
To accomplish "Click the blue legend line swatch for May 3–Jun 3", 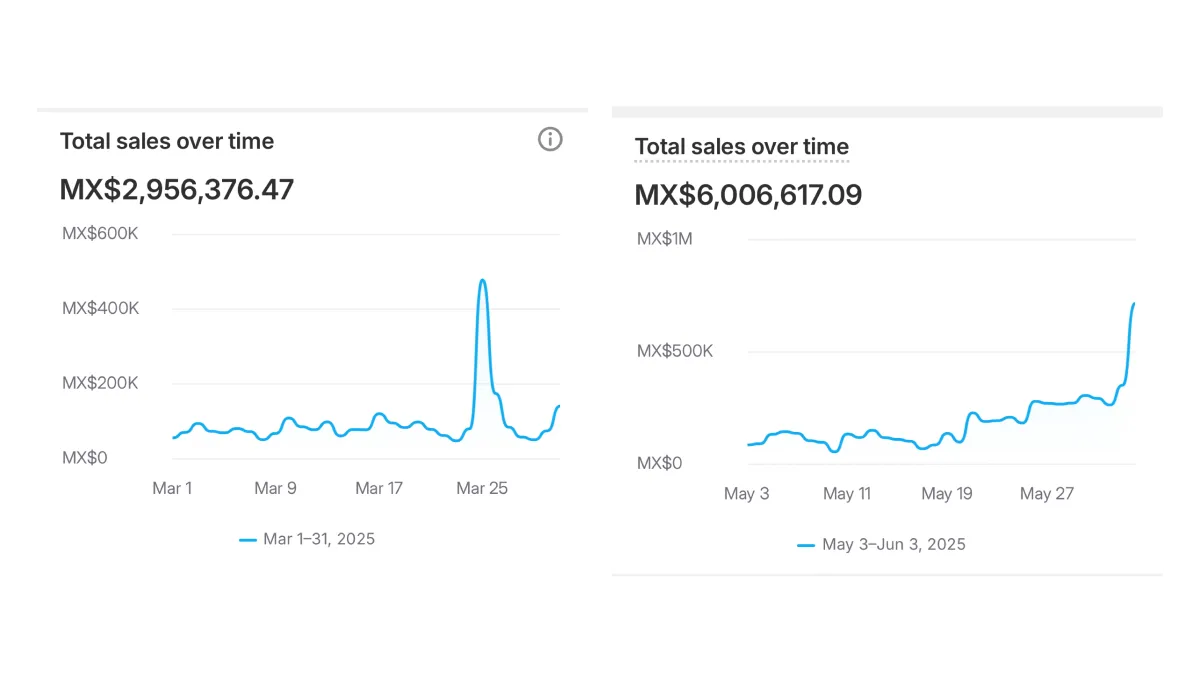I will 806,545.
